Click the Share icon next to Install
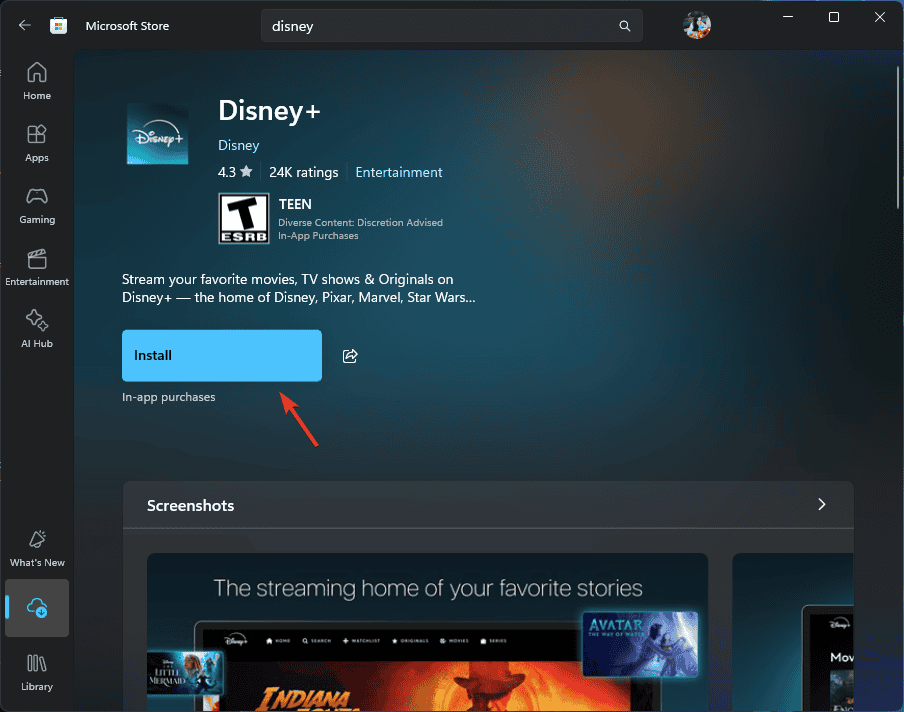 (x=350, y=355)
